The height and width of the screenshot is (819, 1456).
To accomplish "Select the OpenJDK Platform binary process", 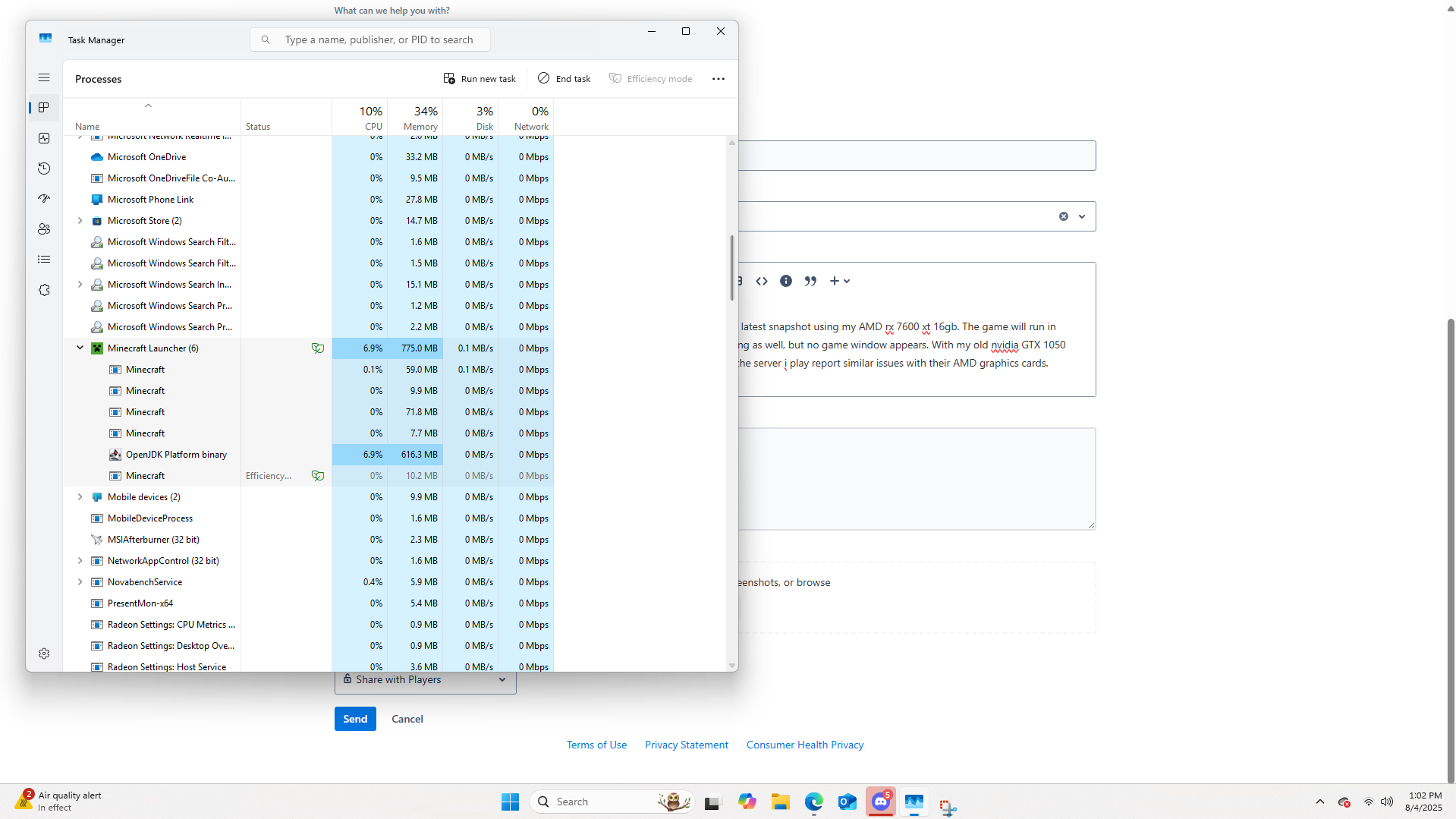I will point(309,455).
